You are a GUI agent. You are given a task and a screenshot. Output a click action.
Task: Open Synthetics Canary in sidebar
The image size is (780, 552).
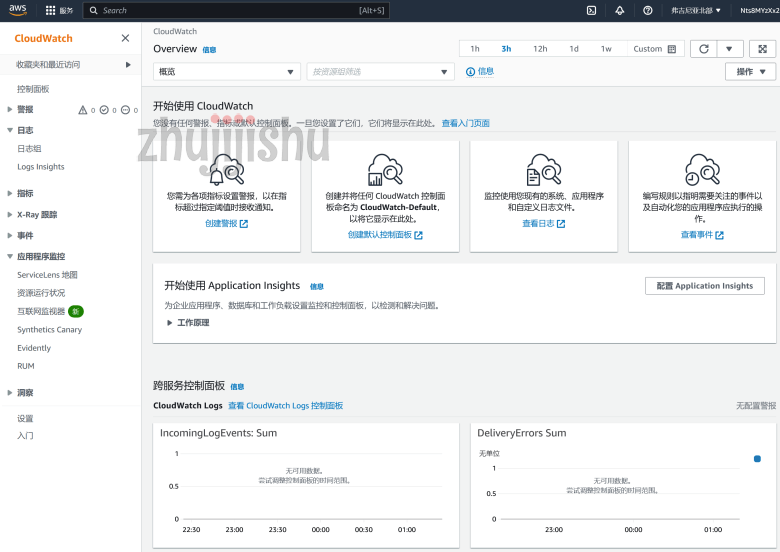(x=49, y=330)
